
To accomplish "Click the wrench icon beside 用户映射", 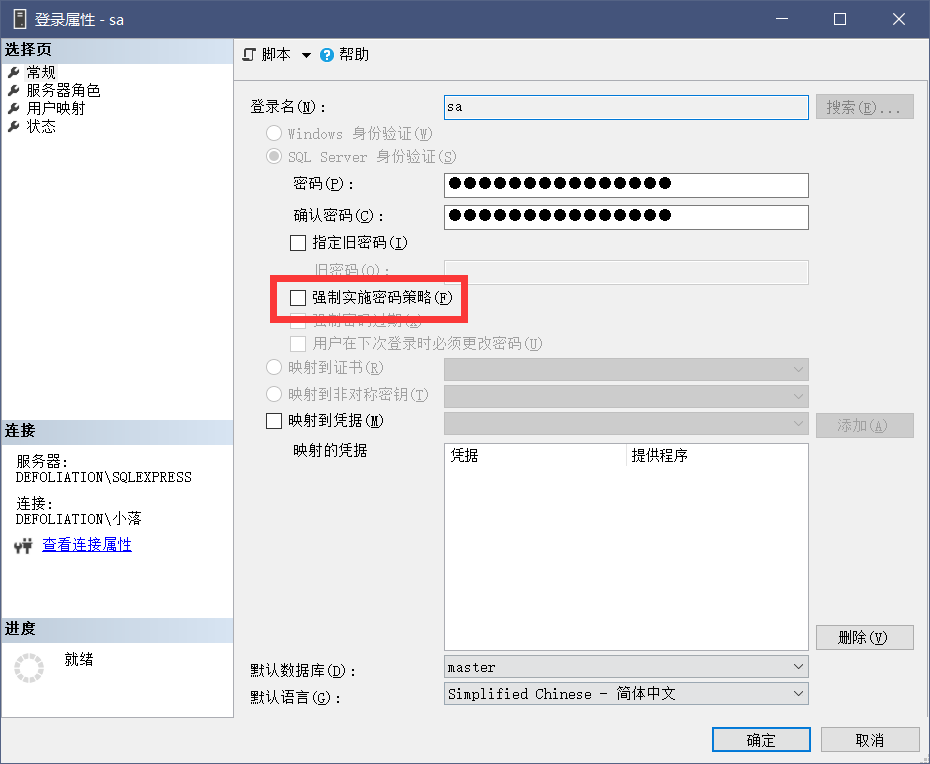I will (x=14, y=109).
